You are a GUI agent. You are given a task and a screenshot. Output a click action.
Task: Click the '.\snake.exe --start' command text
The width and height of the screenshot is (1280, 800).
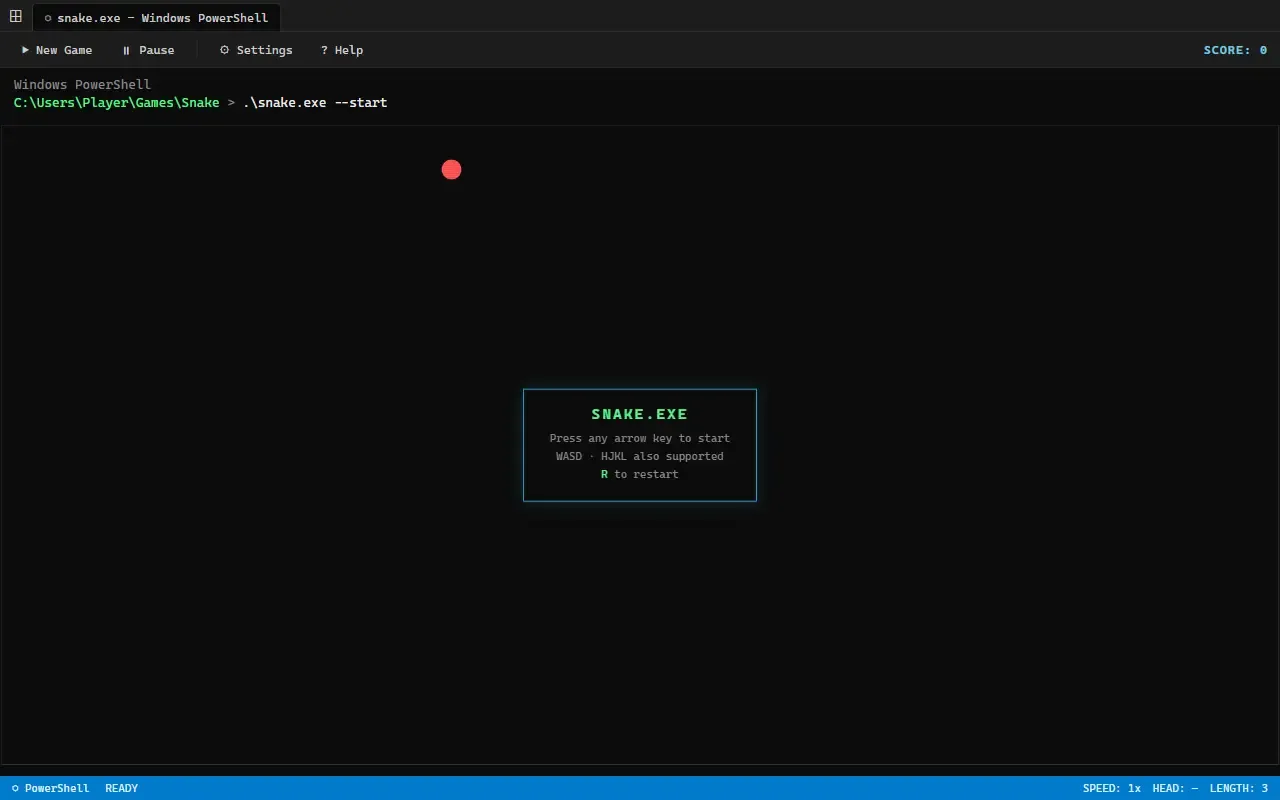(x=315, y=103)
